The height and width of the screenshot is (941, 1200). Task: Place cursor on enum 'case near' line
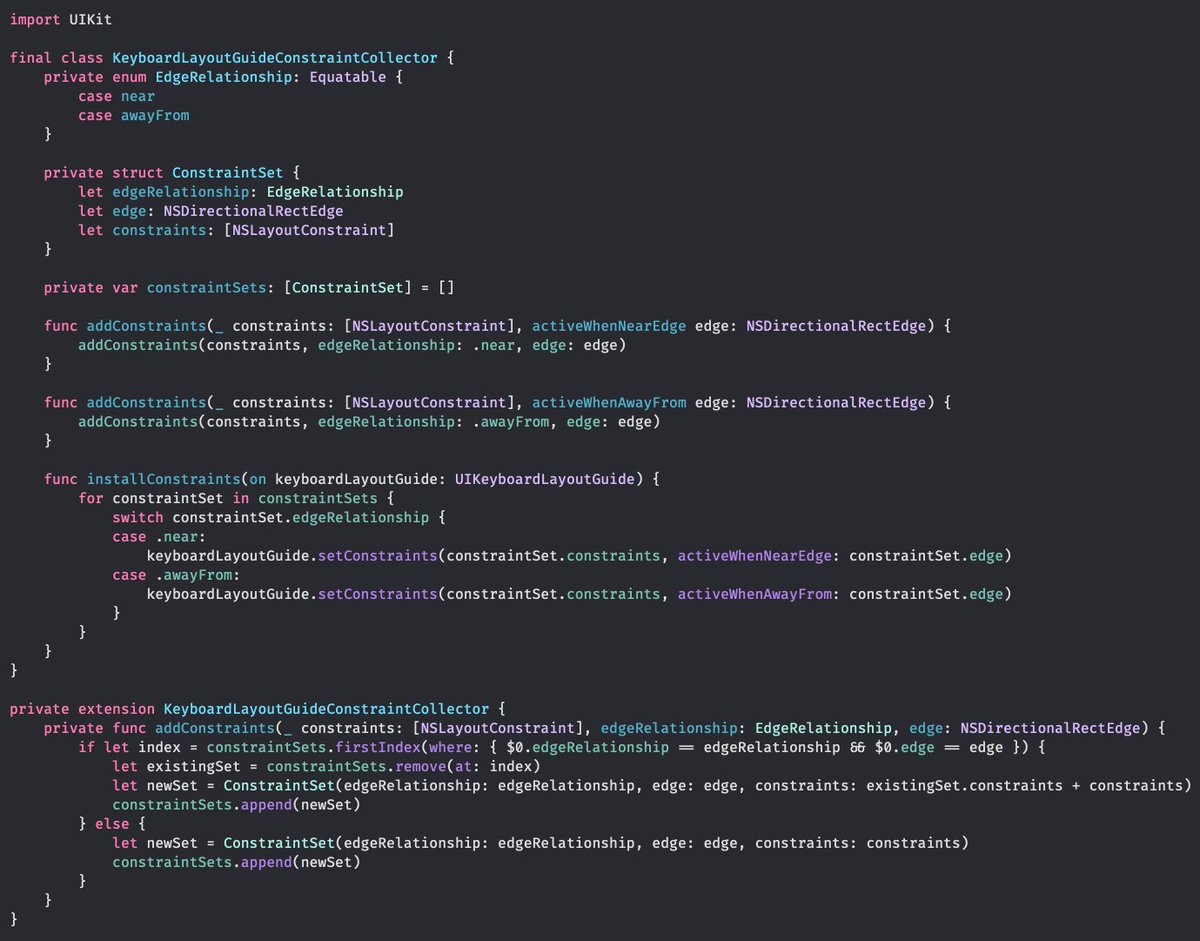(117, 96)
